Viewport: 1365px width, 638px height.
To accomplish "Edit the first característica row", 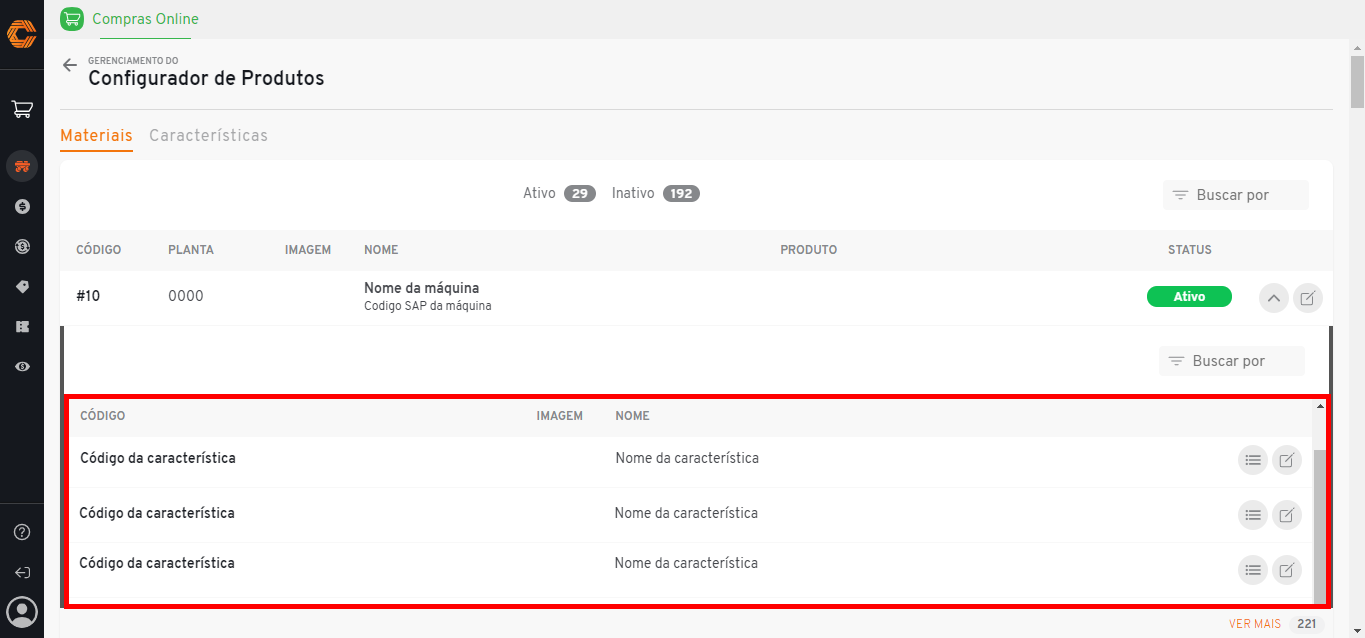I will pos(1287,460).
